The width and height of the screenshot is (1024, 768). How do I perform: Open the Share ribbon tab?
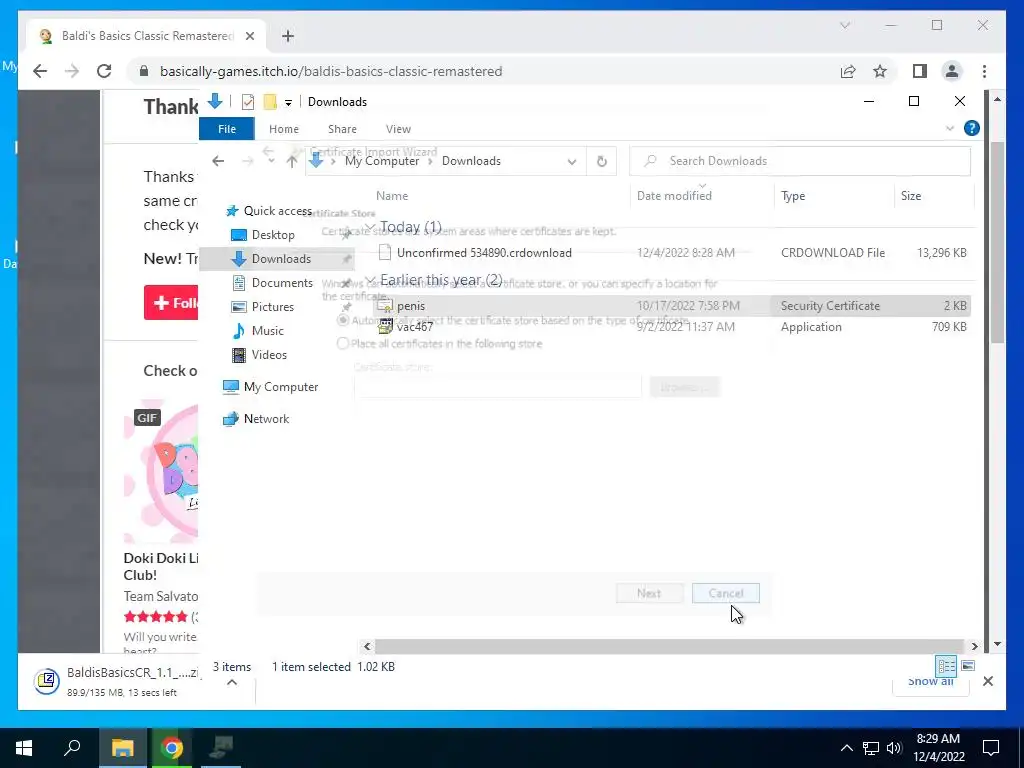pos(342,129)
